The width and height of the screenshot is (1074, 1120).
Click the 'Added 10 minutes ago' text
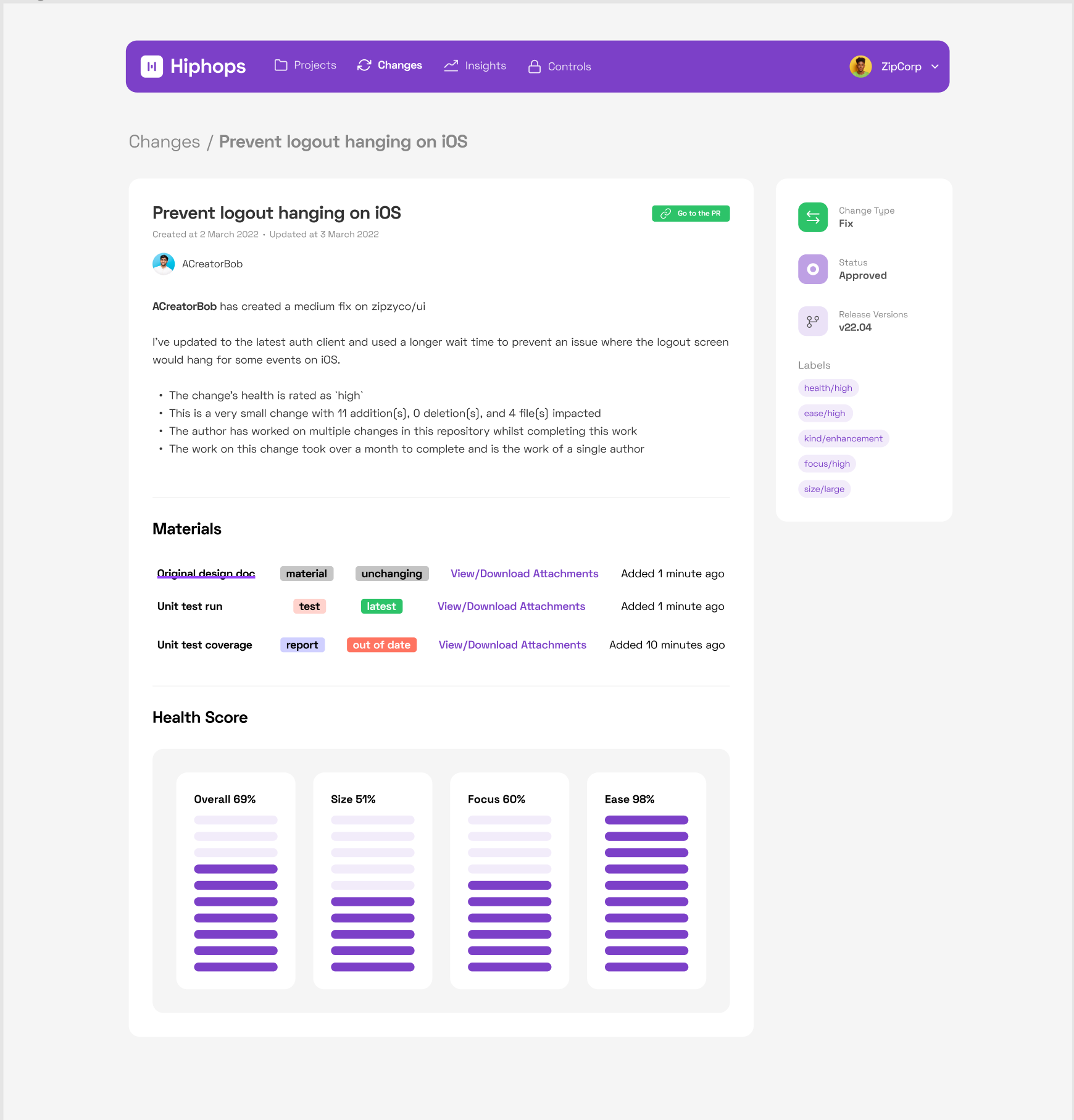coord(667,645)
